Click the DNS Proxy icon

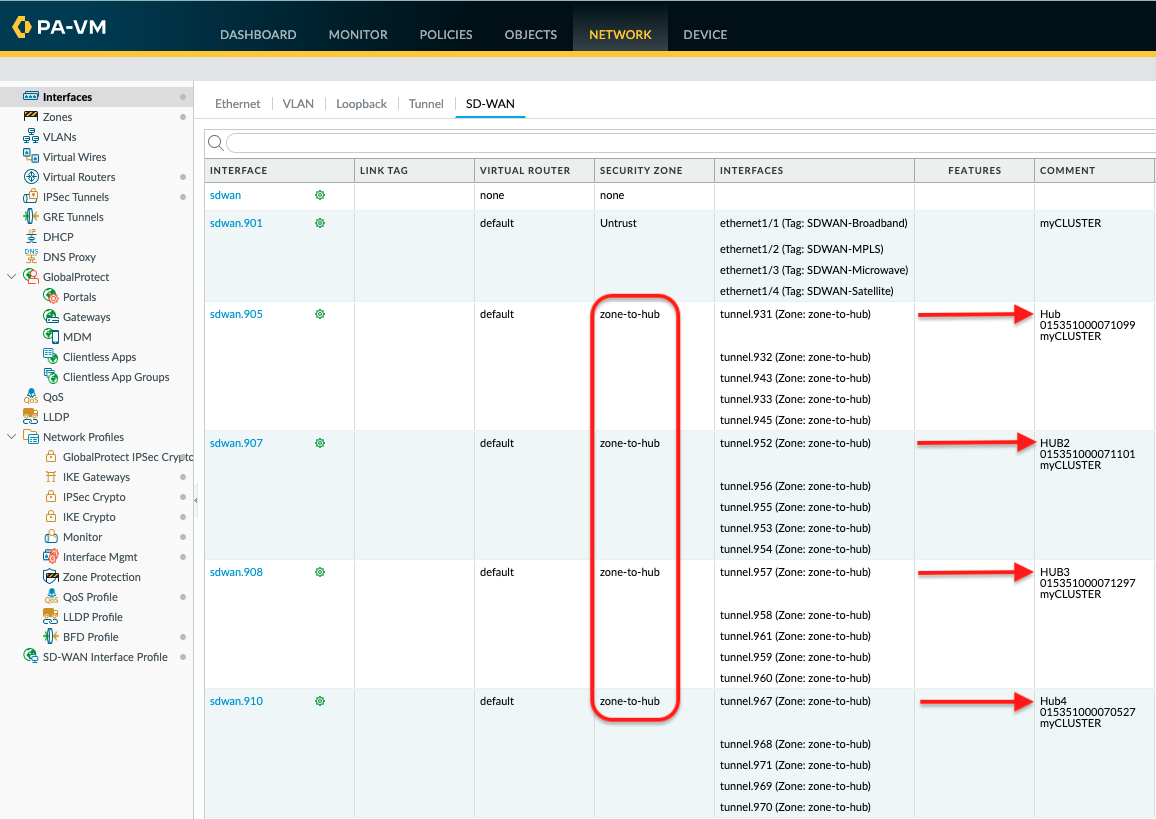(x=31, y=257)
